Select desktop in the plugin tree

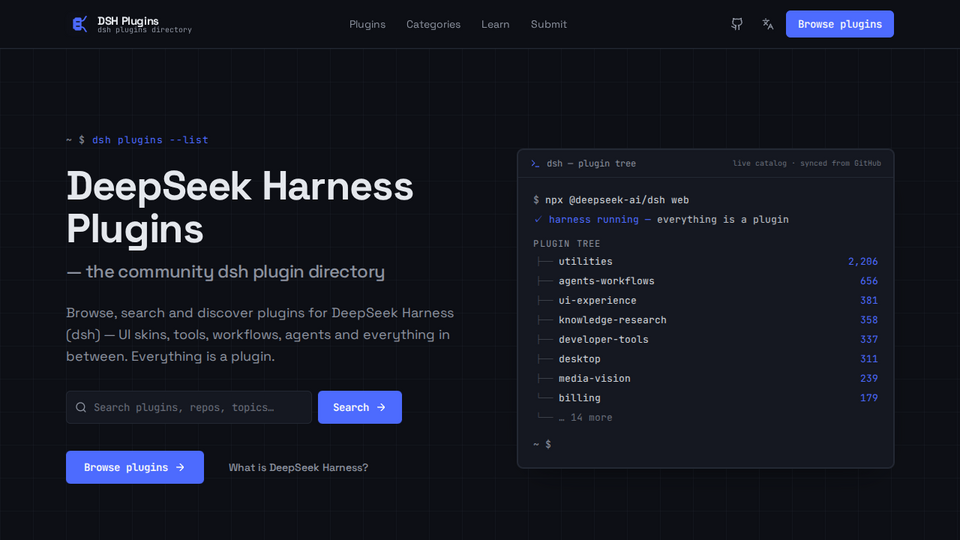coord(579,359)
